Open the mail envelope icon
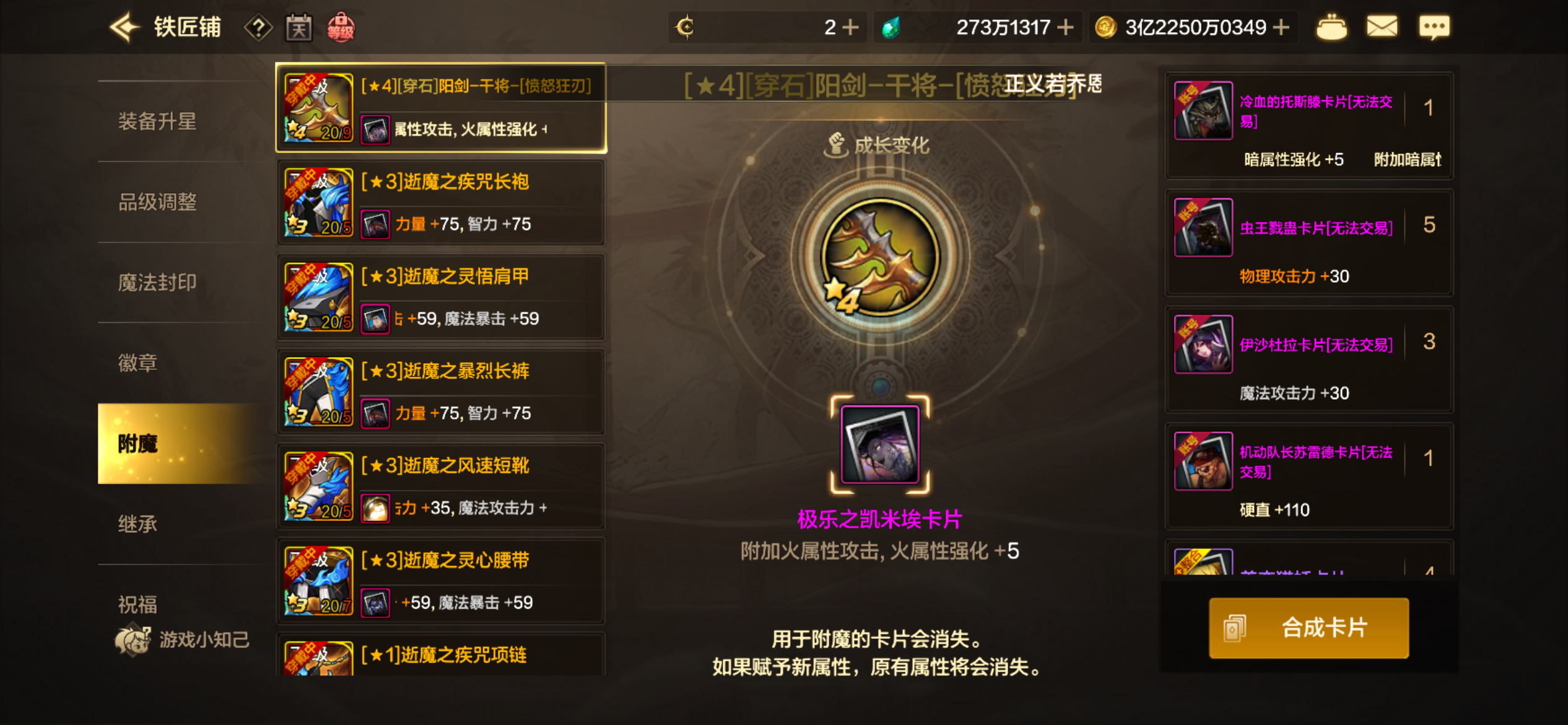This screenshot has height=725, width=1568. [1382, 27]
